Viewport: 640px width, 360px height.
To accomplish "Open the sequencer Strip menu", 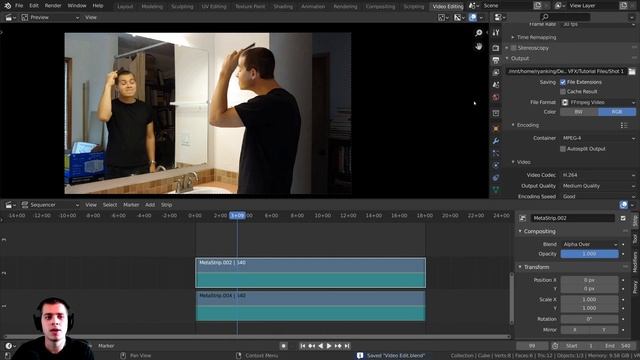I will coord(166,205).
